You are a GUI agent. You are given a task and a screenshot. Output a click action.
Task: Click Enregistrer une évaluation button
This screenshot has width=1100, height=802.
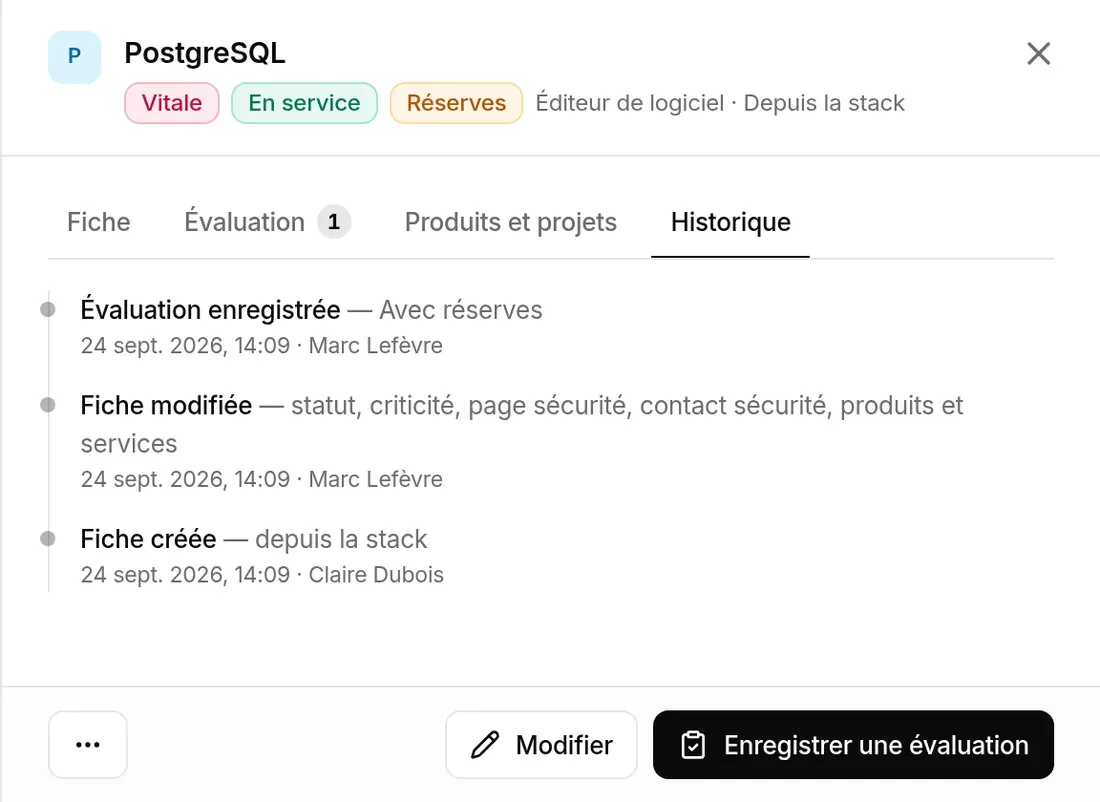[x=853, y=744]
